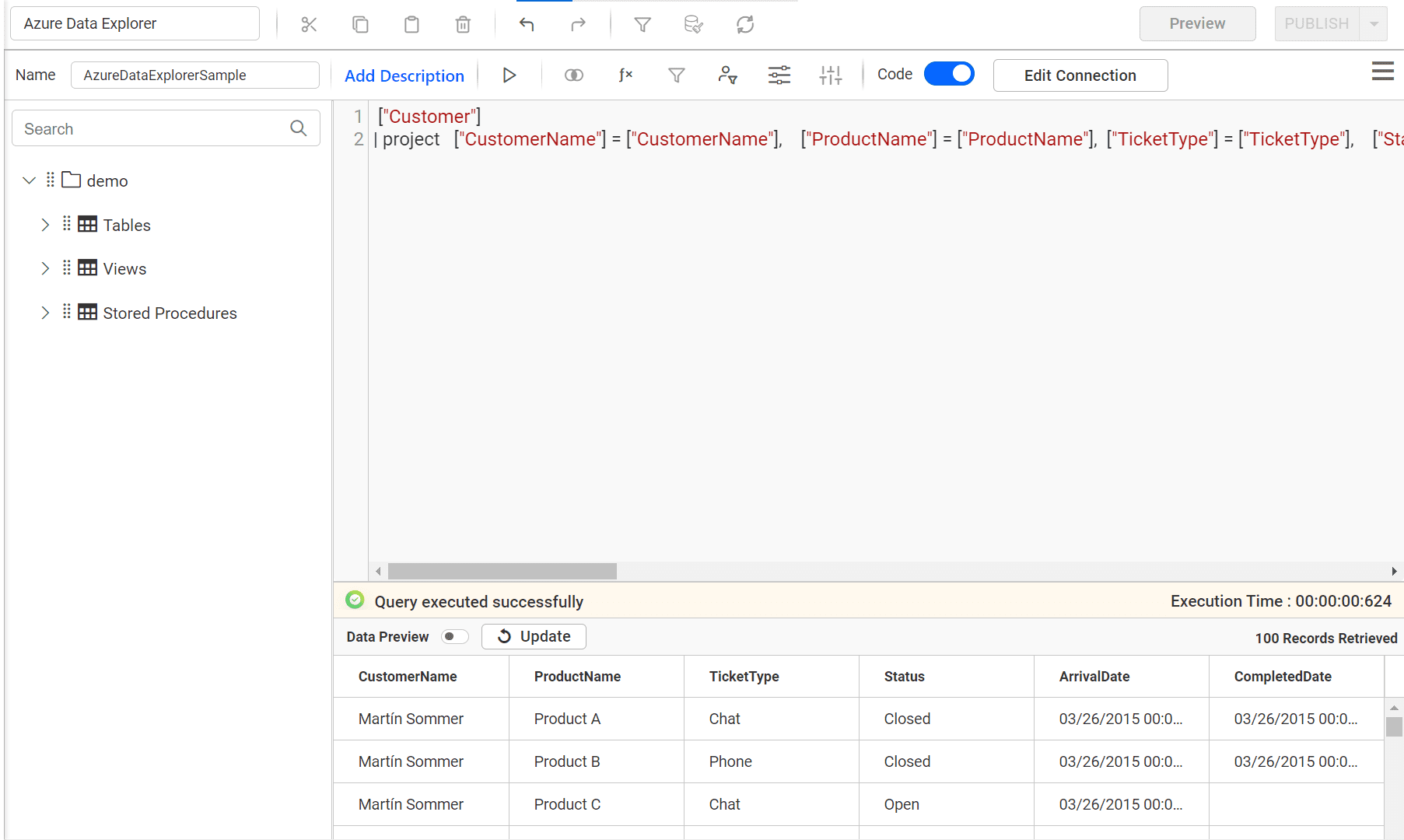
Task: Open the PUBLISH dropdown arrow
Action: [x=1374, y=24]
